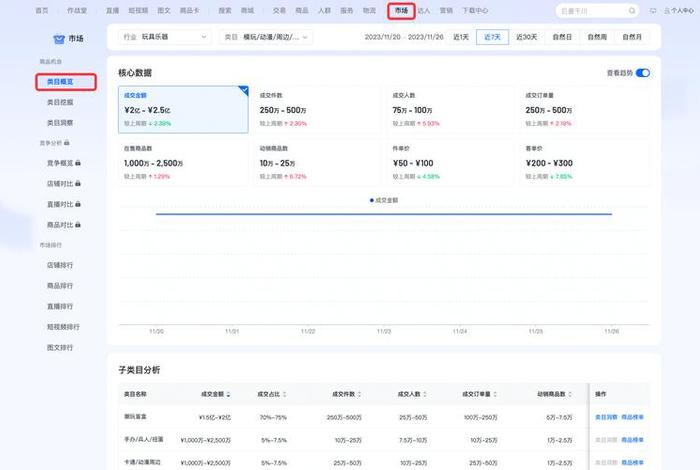This screenshot has height=470, width=700.
Task: Sort the table by 成交订单量 column arrows
Action: [x=495, y=395]
